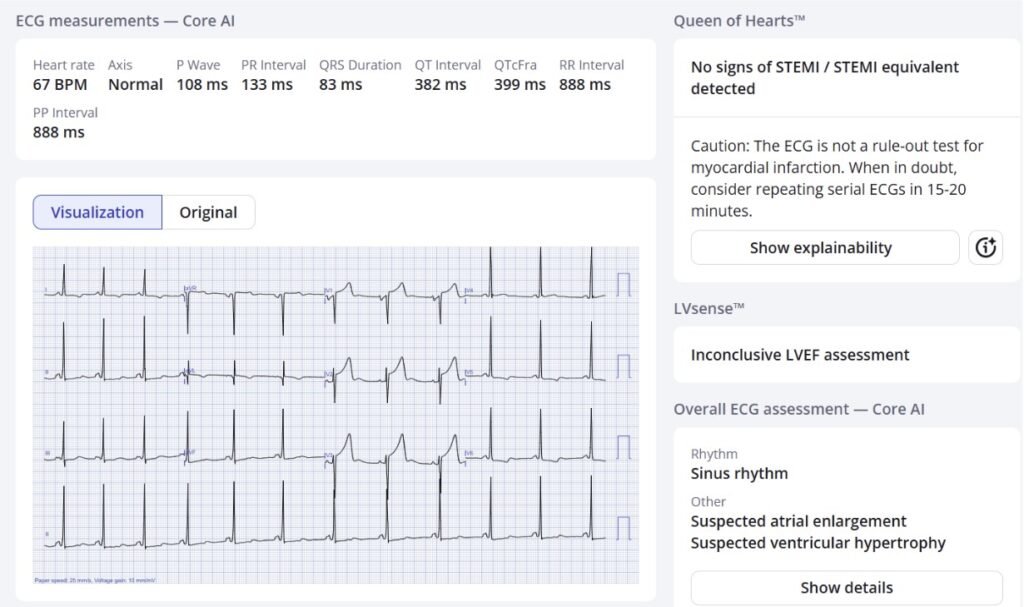Click the calibration pulse on the third ECG row
Image resolution: width=1024 pixels, height=607 pixels.
[x=624, y=447]
